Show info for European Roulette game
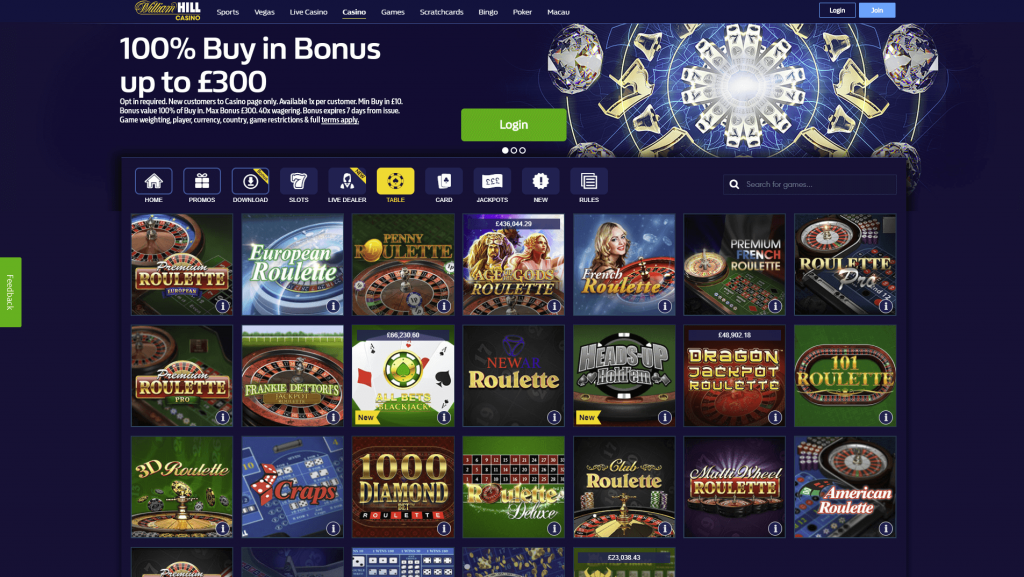 (333, 306)
